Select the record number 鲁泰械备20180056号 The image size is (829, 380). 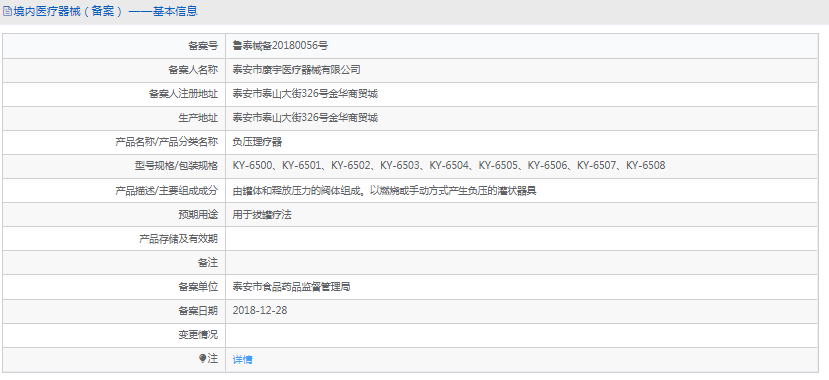click(280, 45)
